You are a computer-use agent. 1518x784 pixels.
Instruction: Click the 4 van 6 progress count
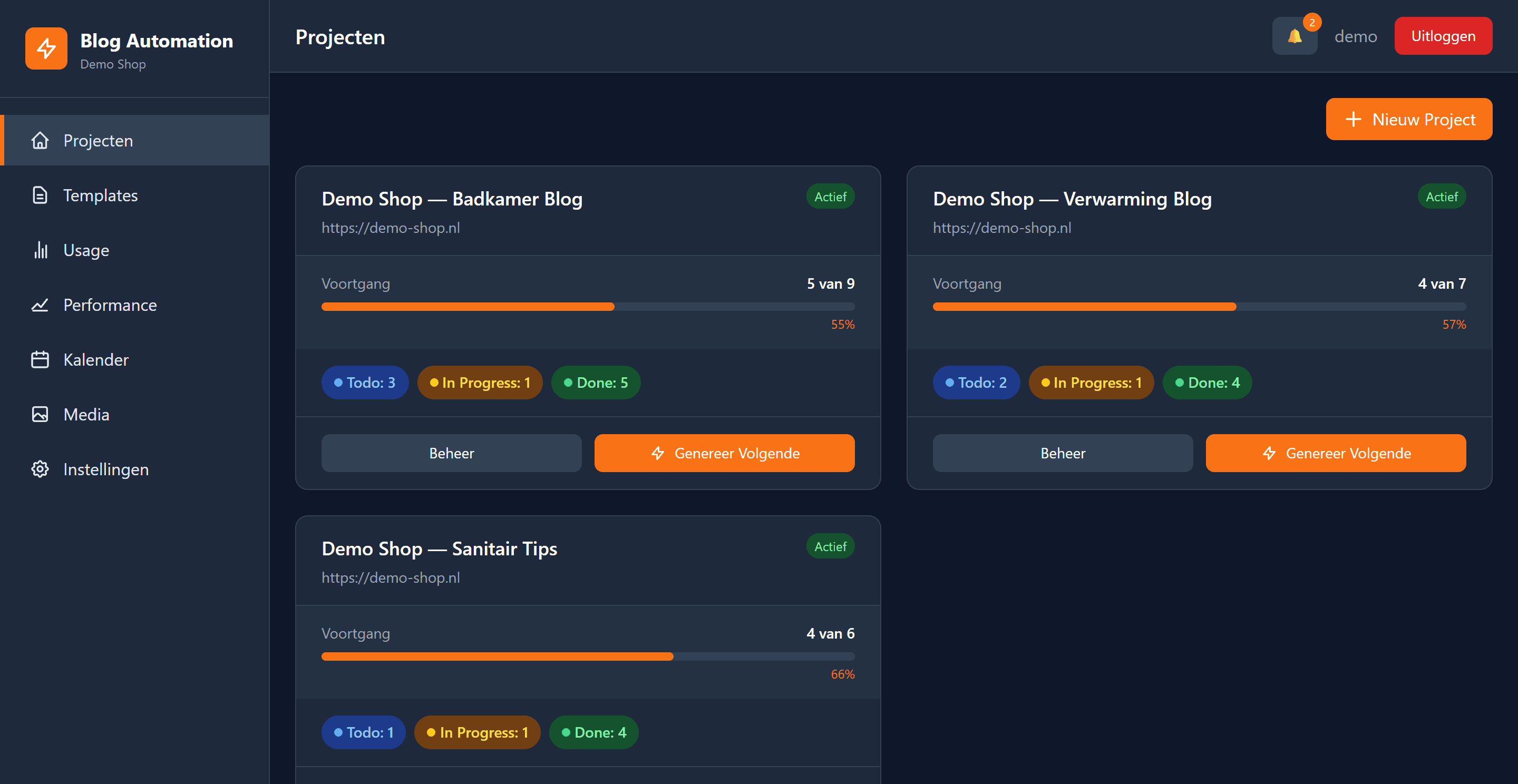[x=830, y=633]
